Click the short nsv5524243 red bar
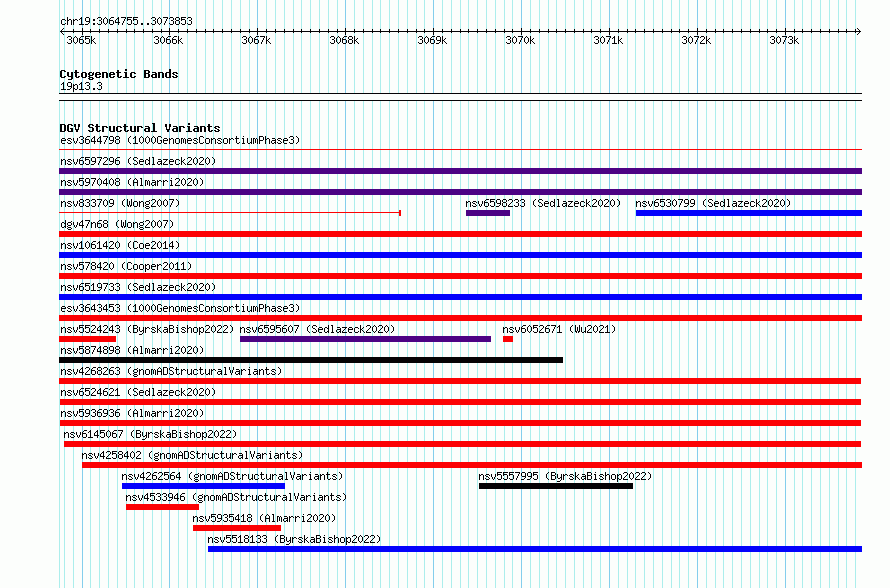Viewport: 890px width, 588px height. pyautogui.click(x=87, y=339)
